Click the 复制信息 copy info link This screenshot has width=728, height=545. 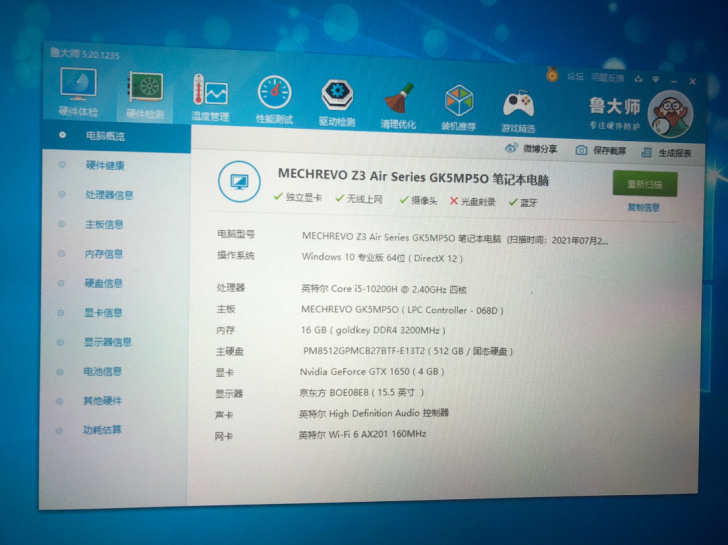coord(644,207)
